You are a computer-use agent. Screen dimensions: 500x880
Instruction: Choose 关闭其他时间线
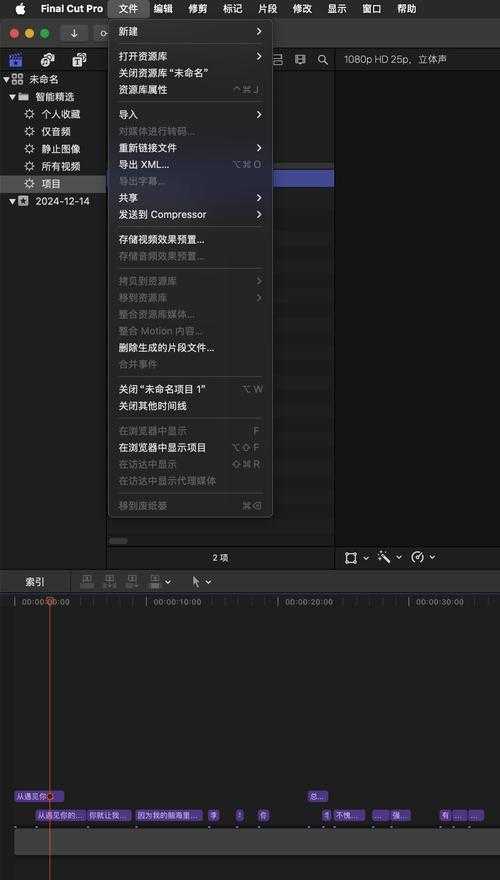[190, 406]
